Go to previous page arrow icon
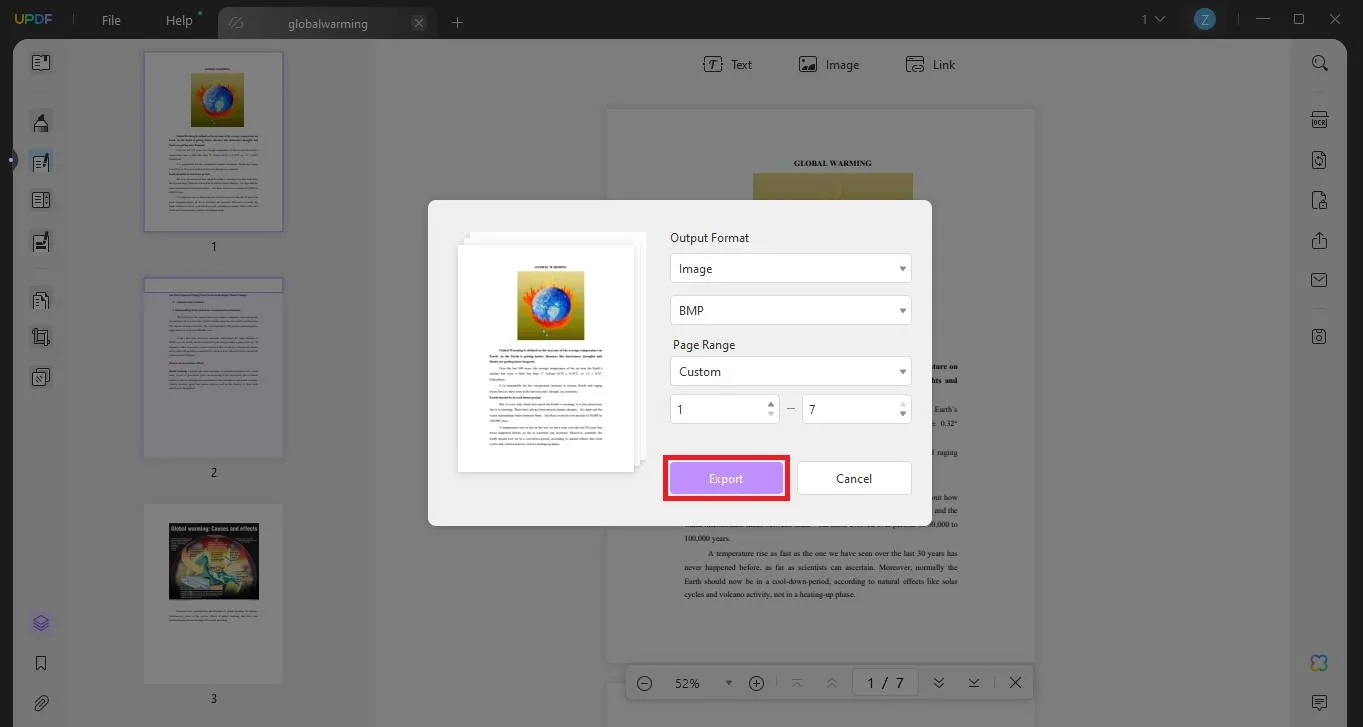Screen dimensions: 1363x727 pyautogui.click(x=832, y=683)
